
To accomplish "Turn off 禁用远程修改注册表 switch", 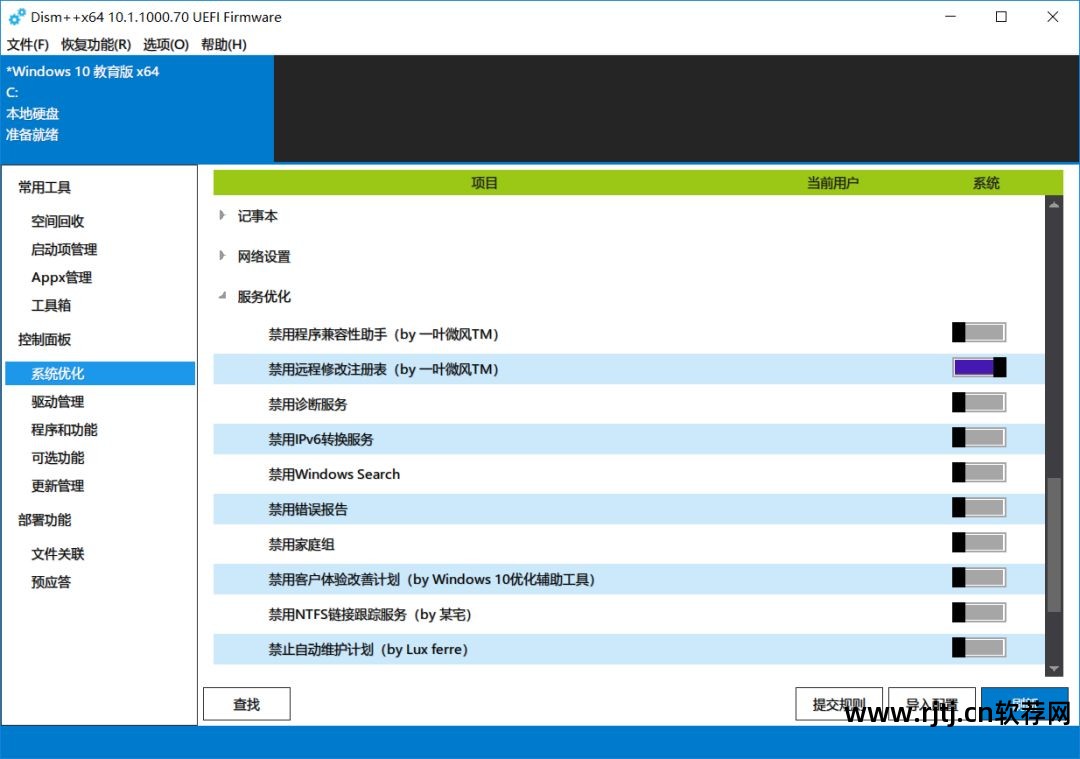I will point(979,368).
